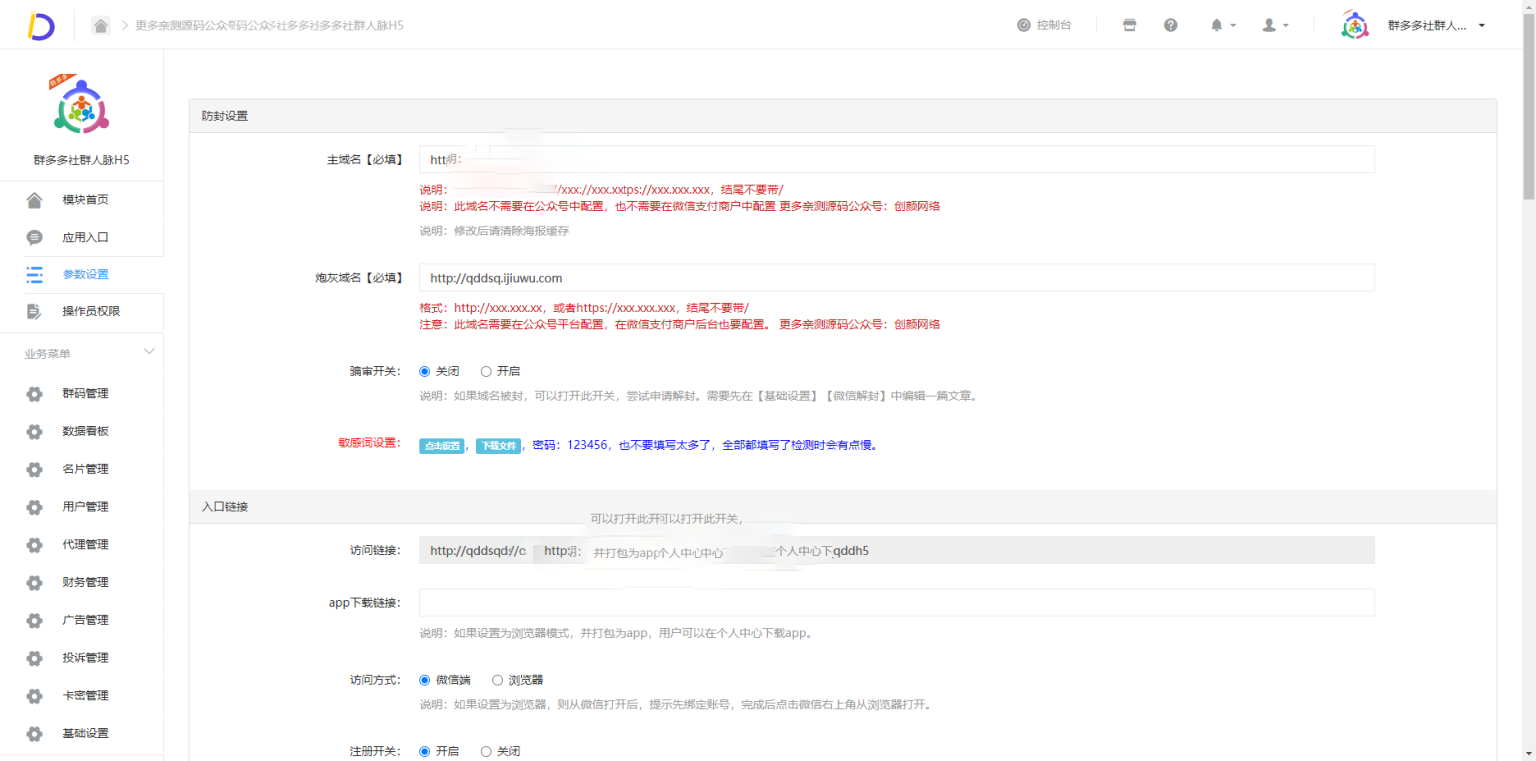Image resolution: width=1536 pixels, height=761 pixels.
Task: Click the gear icon beside 群码管理
Action: pos(35,394)
